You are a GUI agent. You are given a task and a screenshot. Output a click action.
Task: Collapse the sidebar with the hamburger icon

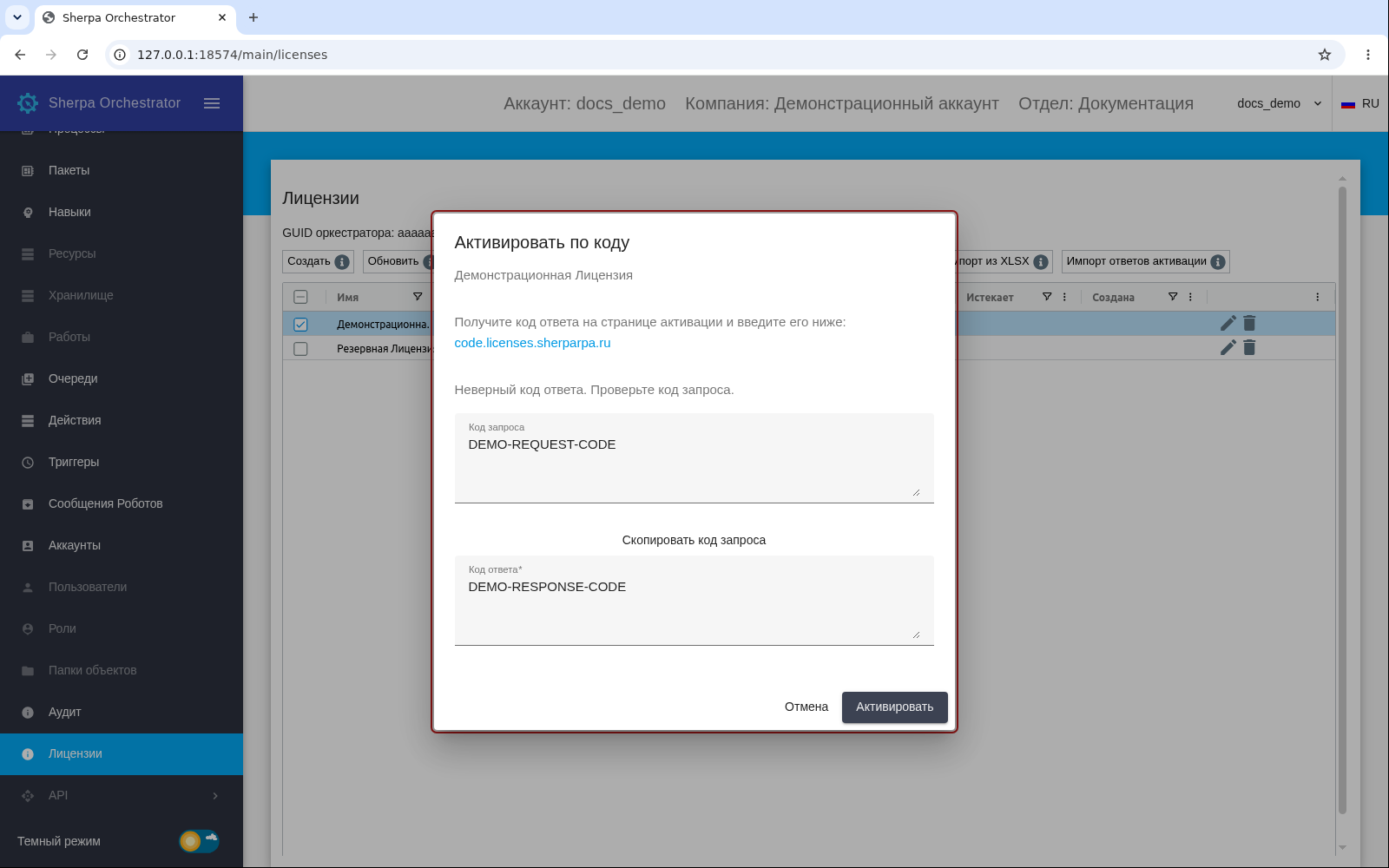(x=212, y=103)
